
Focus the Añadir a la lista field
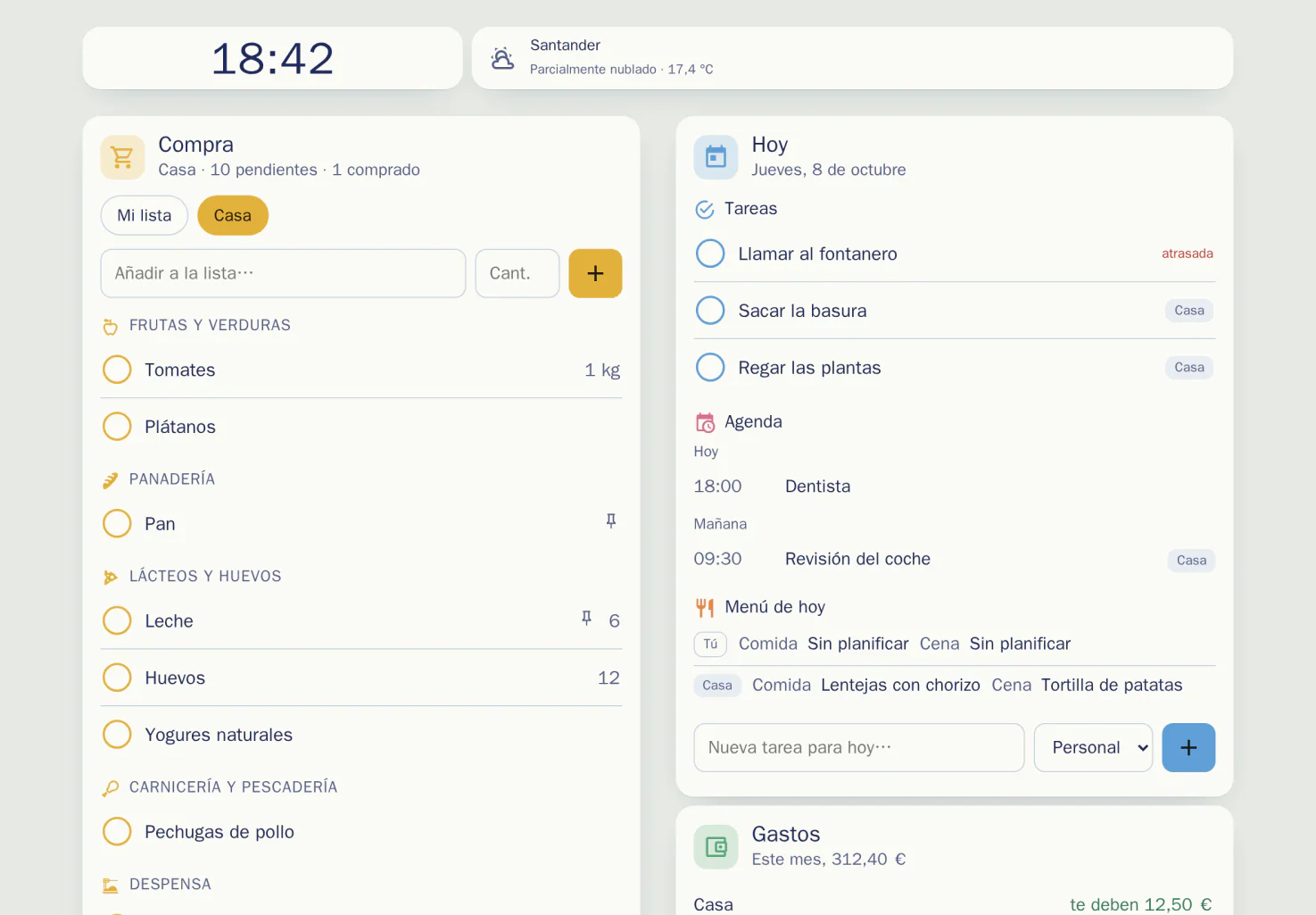(283, 273)
